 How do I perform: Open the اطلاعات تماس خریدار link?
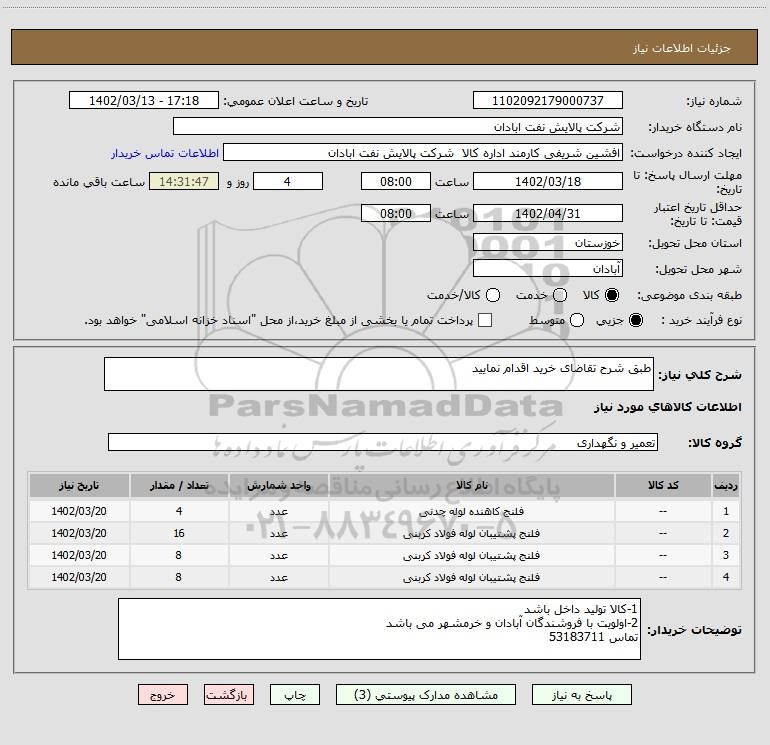tap(165, 153)
